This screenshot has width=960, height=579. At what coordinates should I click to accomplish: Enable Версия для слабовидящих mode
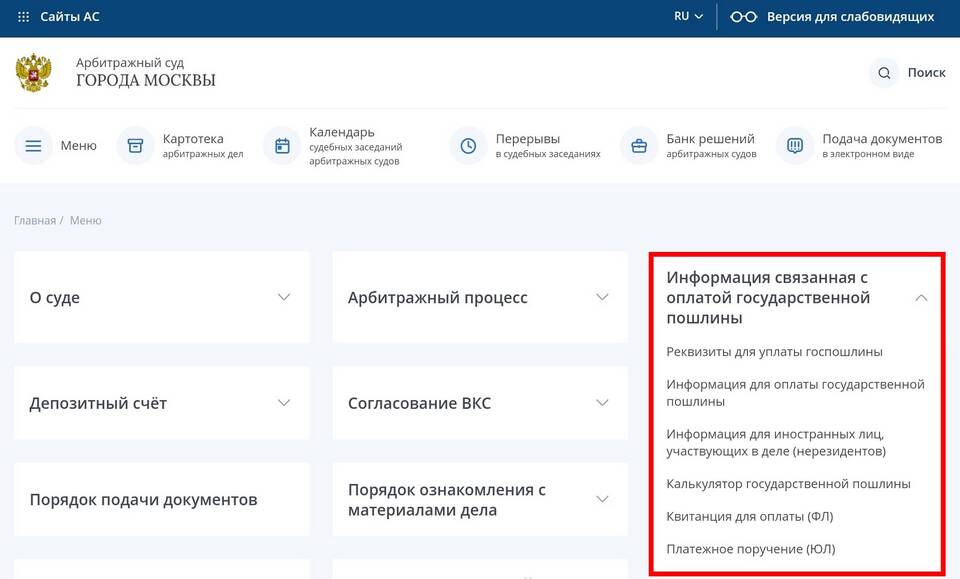834,17
